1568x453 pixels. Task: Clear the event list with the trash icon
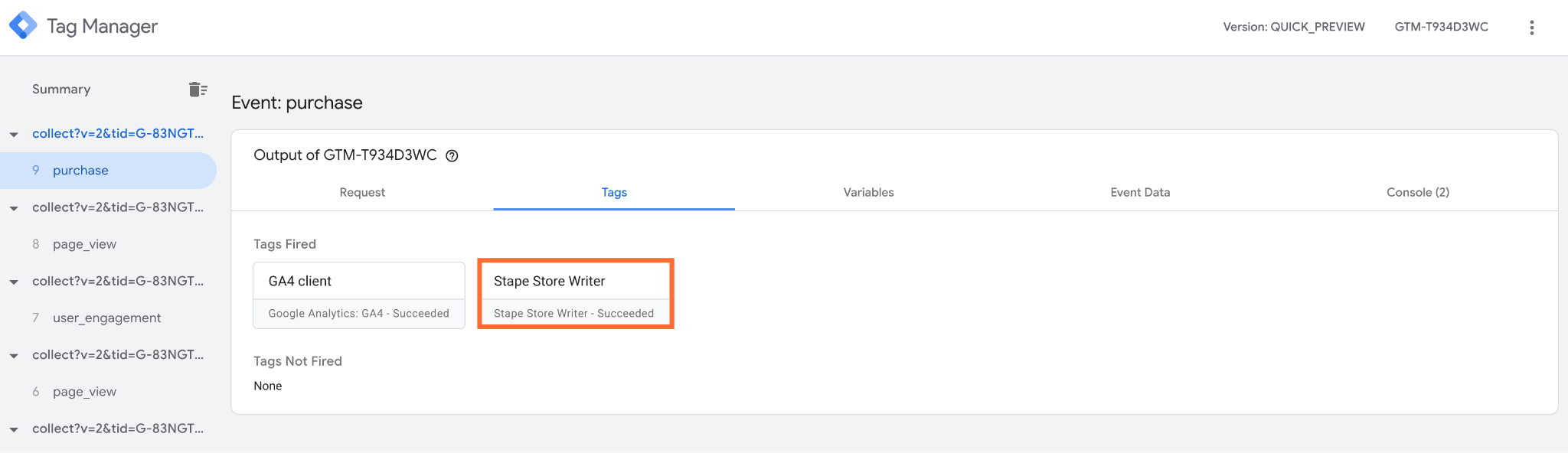(198, 90)
